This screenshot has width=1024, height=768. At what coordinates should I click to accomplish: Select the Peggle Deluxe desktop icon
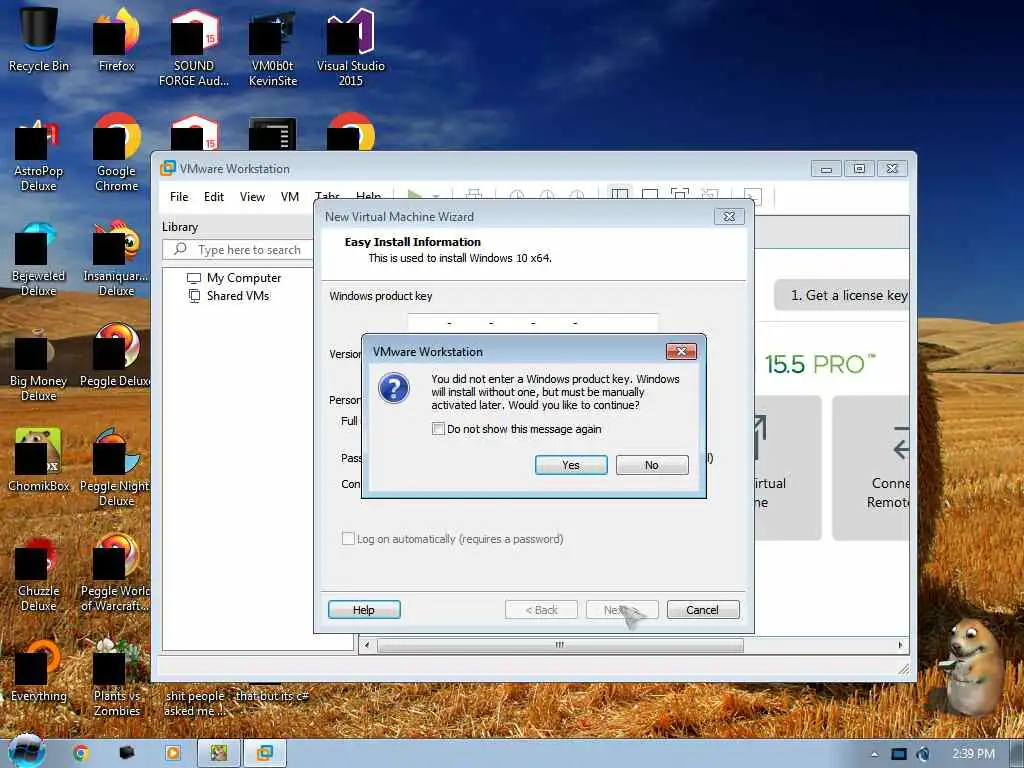tap(115, 356)
